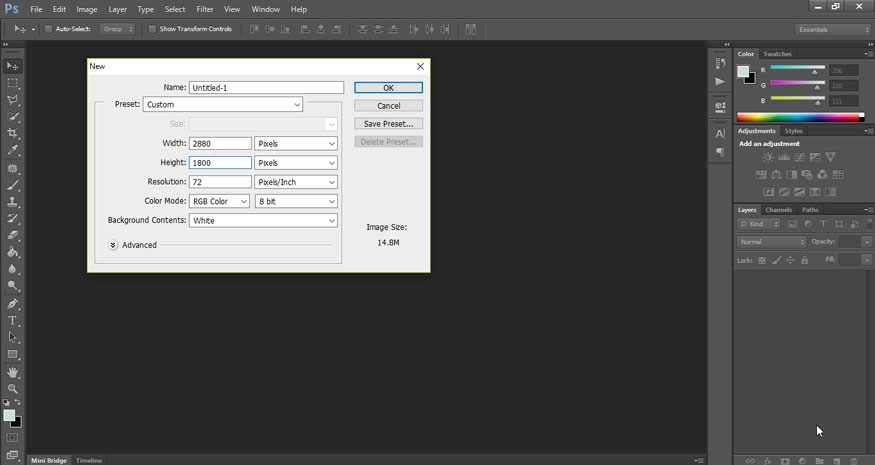Pick the Horizontal Type tool

[x=13, y=321]
